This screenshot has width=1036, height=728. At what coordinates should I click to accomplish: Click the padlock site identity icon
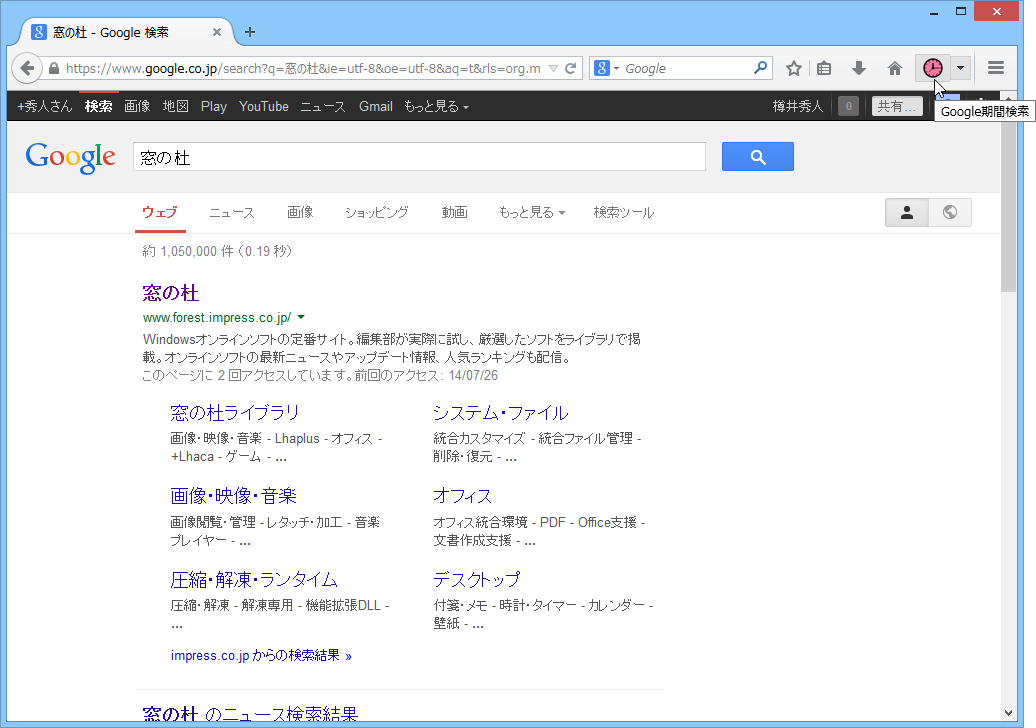pos(54,69)
